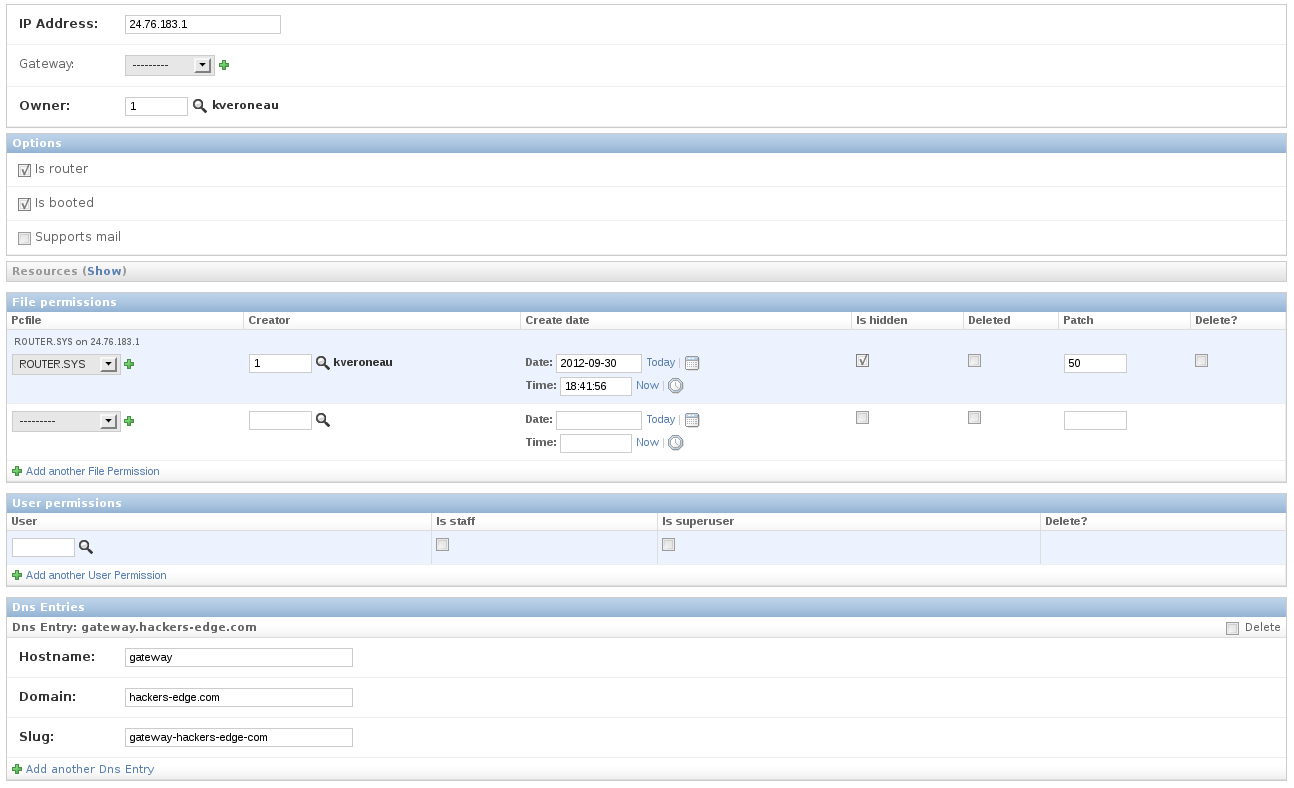The image size is (1294, 788).
Task: Open Owner lookup magnifier icon
Action: pos(199,105)
